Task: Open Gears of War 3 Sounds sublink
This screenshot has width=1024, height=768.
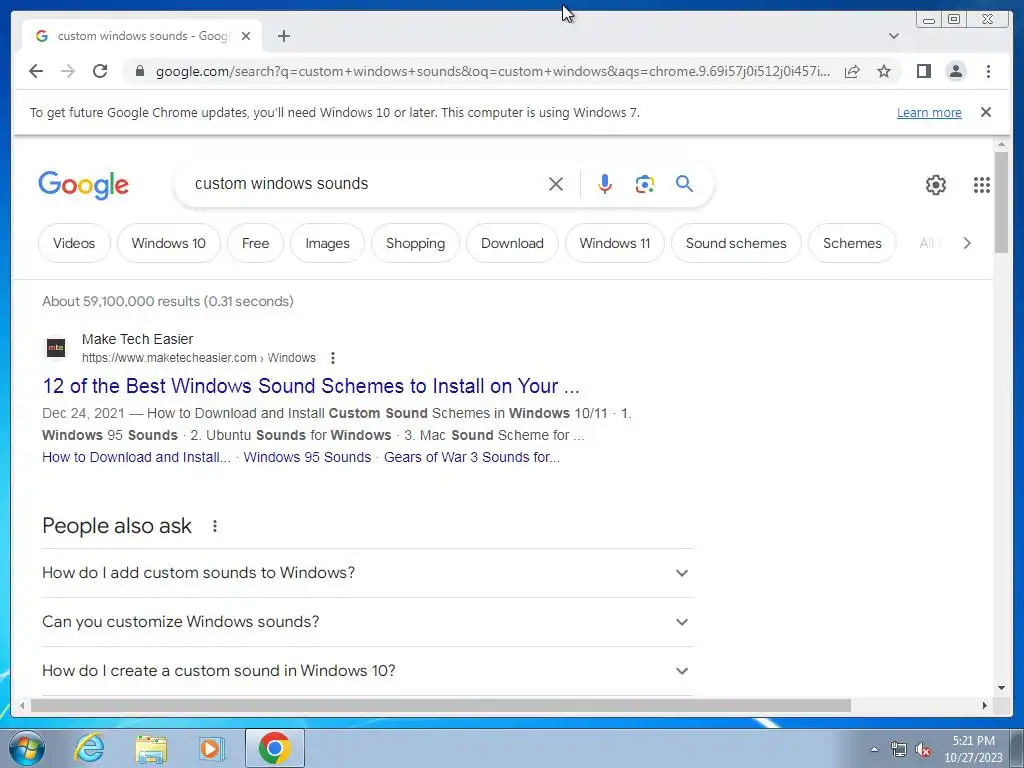Action: [472, 457]
